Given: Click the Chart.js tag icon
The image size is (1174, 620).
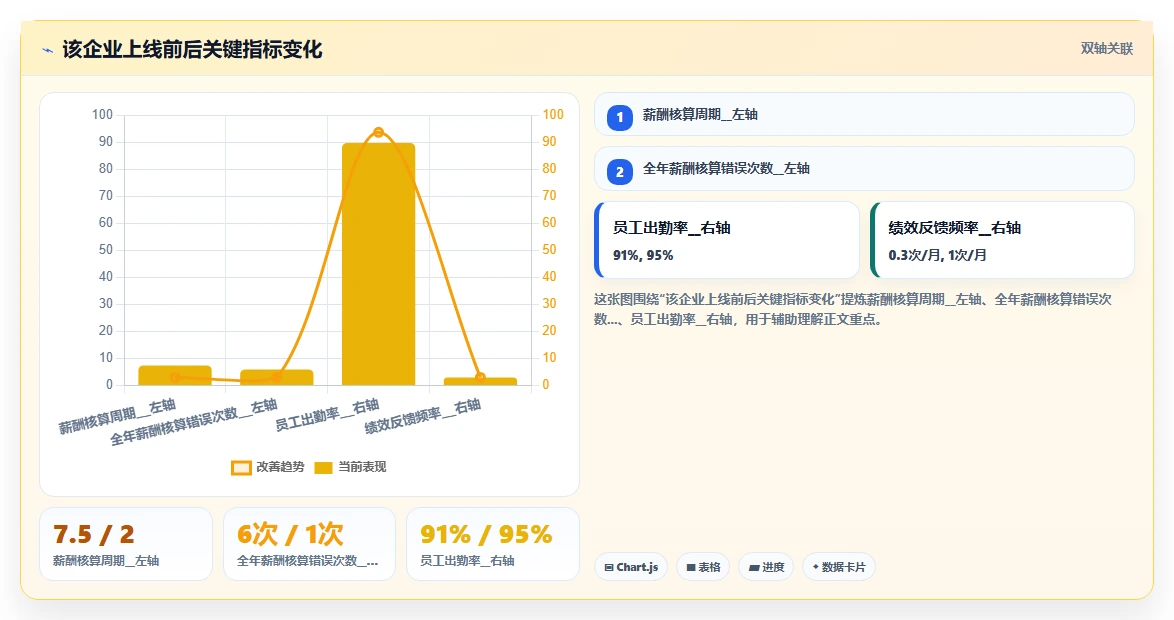Looking at the screenshot, I should (609, 568).
